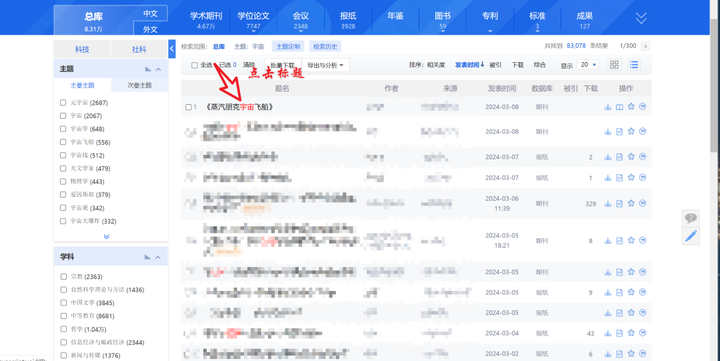Show chart visualization for 主题 panel

148,69
